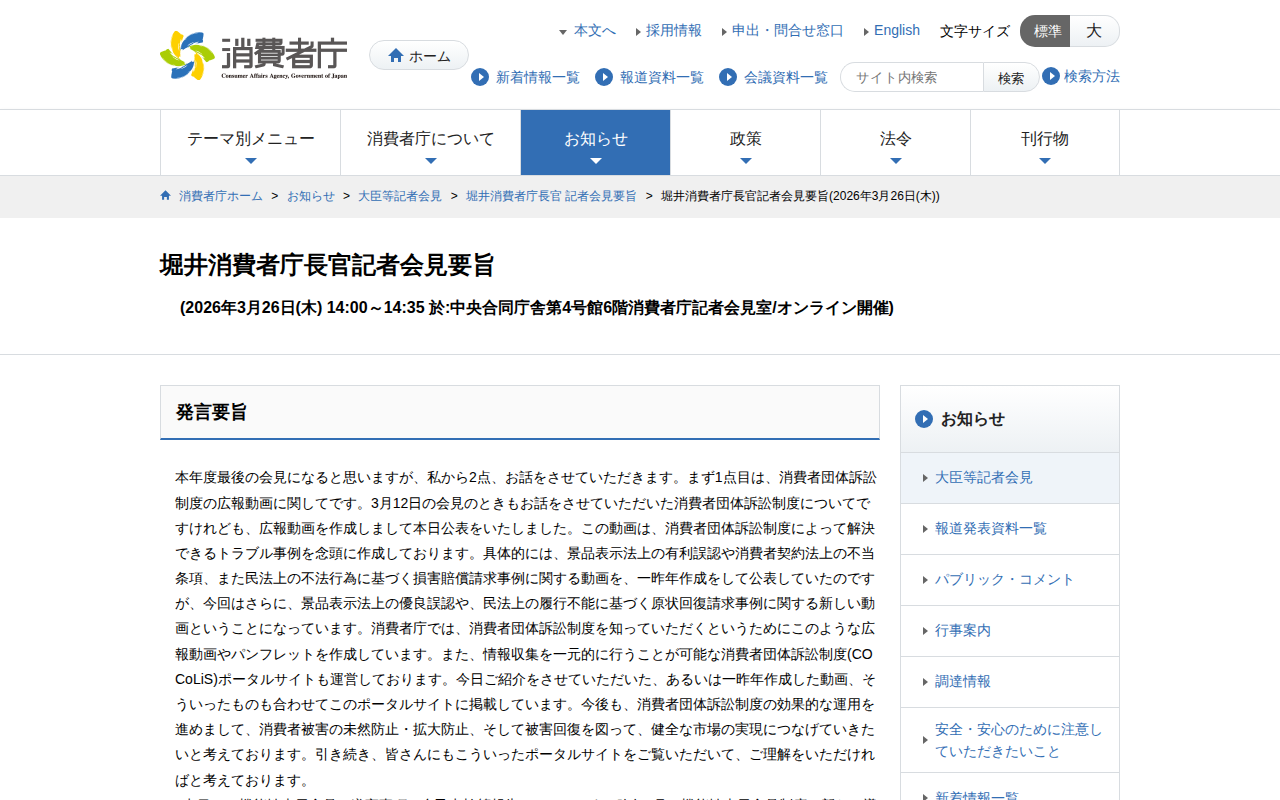Viewport: 1280px width, 800px height.
Task: Open the 政策 dropdown menu
Action: pos(745,142)
